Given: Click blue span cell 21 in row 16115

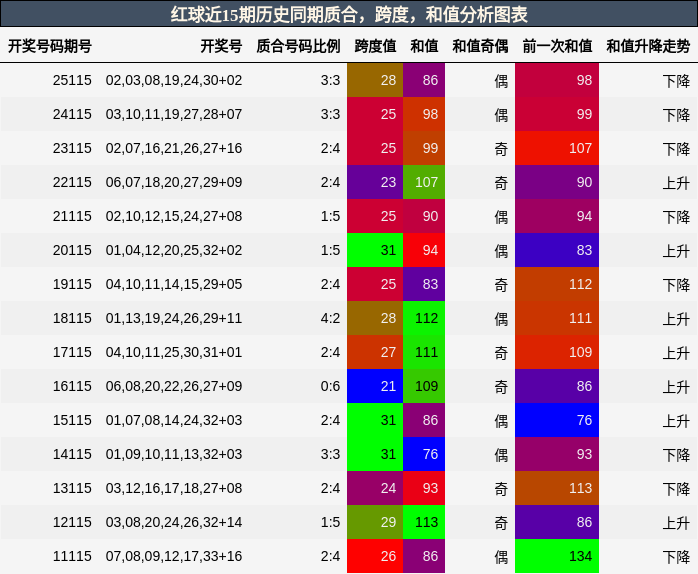Looking at the screenshot, I should click(x=375, y=386).
